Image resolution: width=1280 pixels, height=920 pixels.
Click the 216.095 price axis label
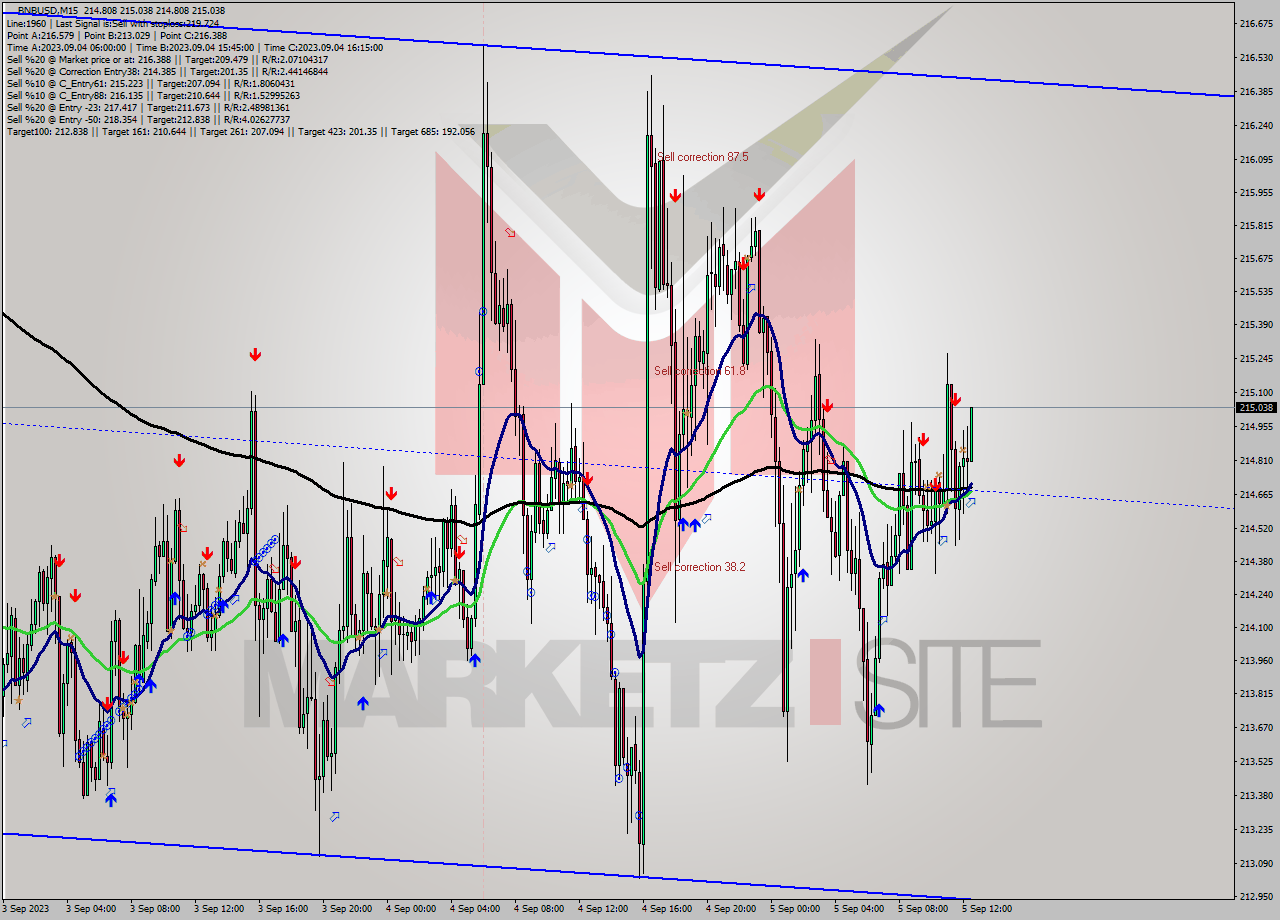point(1255,159)
